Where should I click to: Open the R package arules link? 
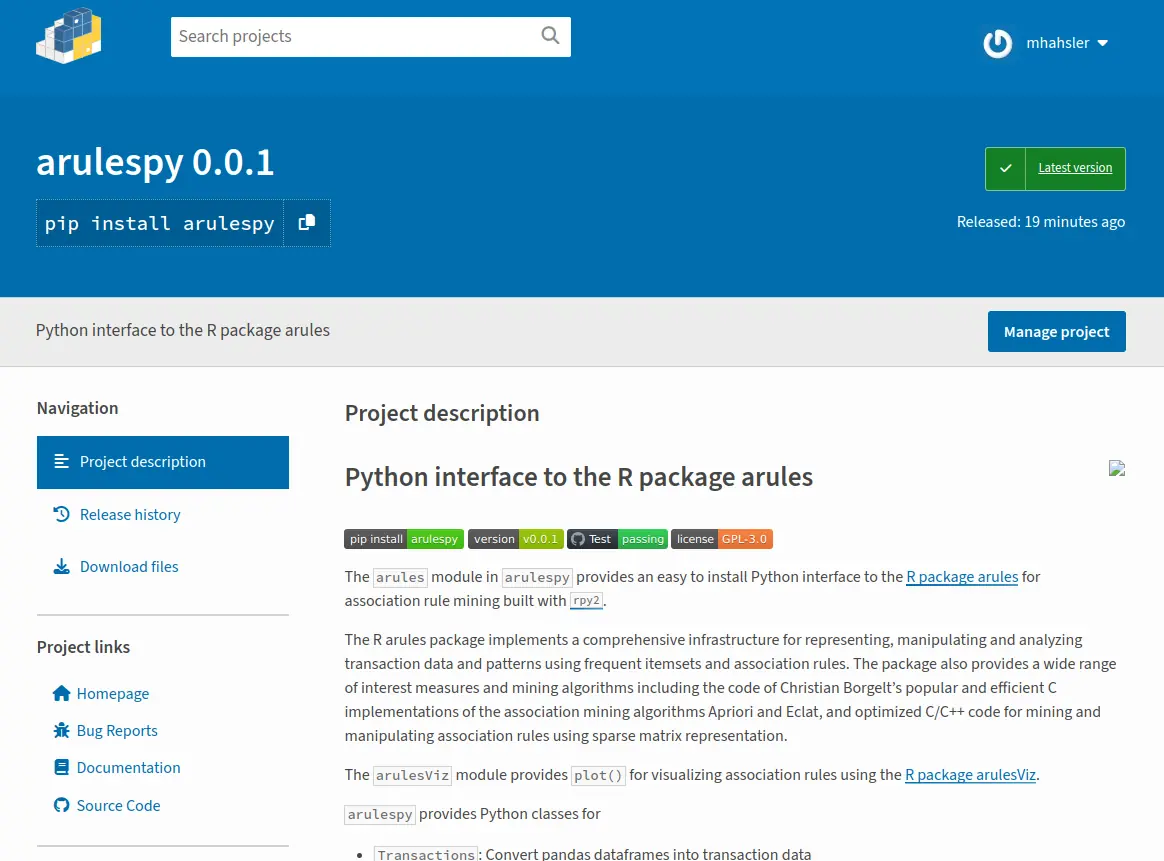click(962, 577)
